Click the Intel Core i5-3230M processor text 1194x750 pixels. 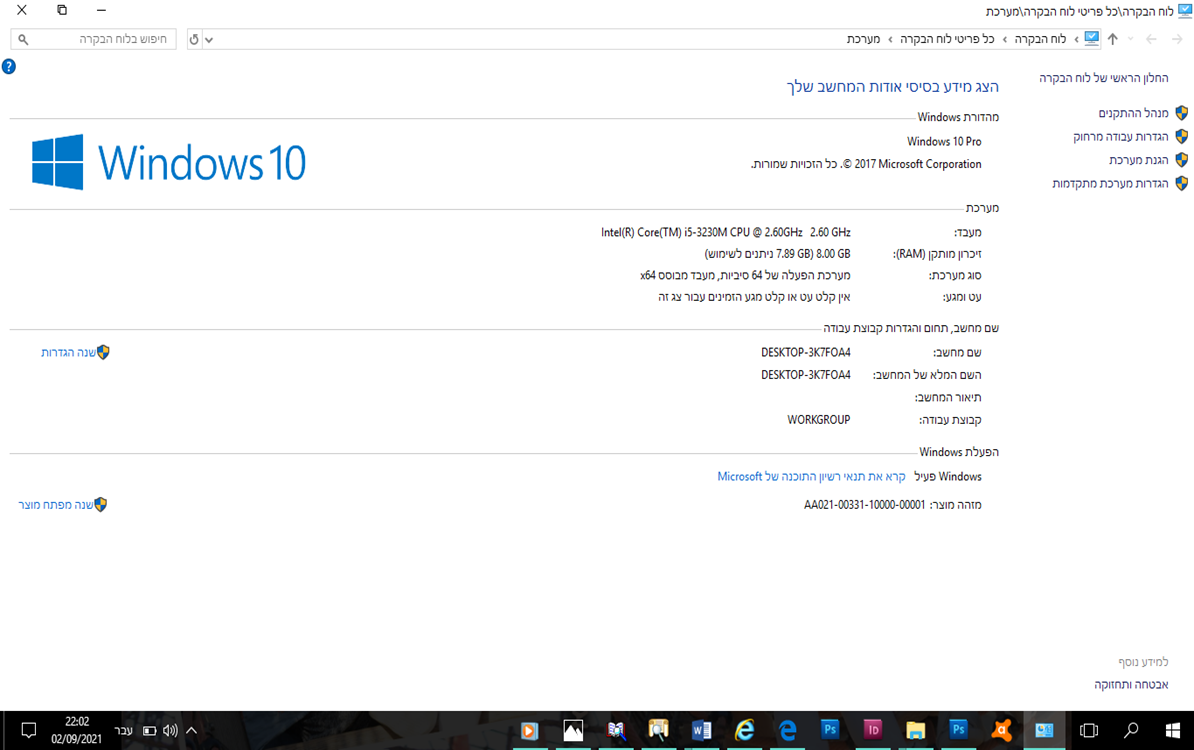coord(726,232)
